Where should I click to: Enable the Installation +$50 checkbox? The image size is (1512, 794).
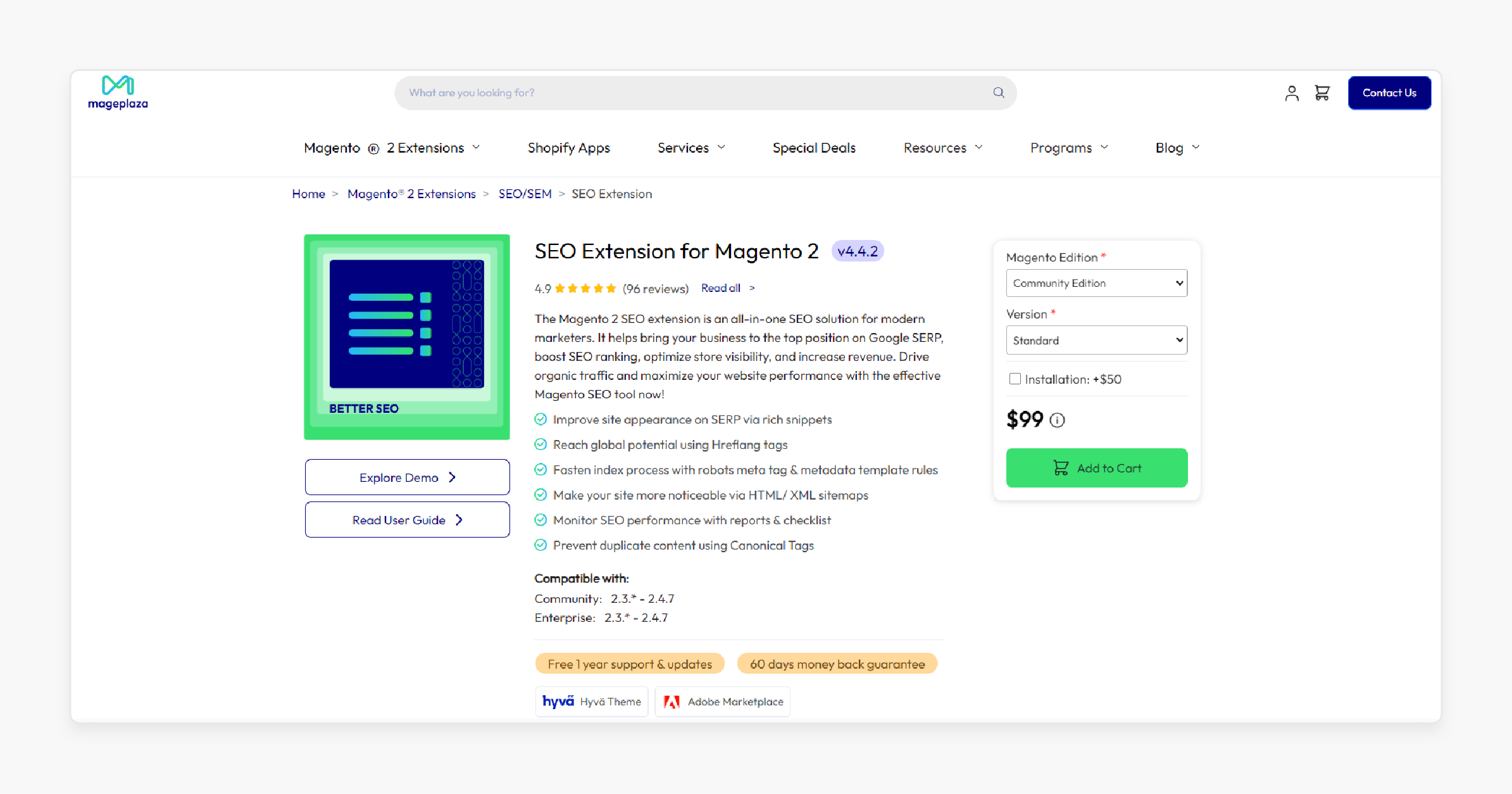click(x=1015, y=378)
